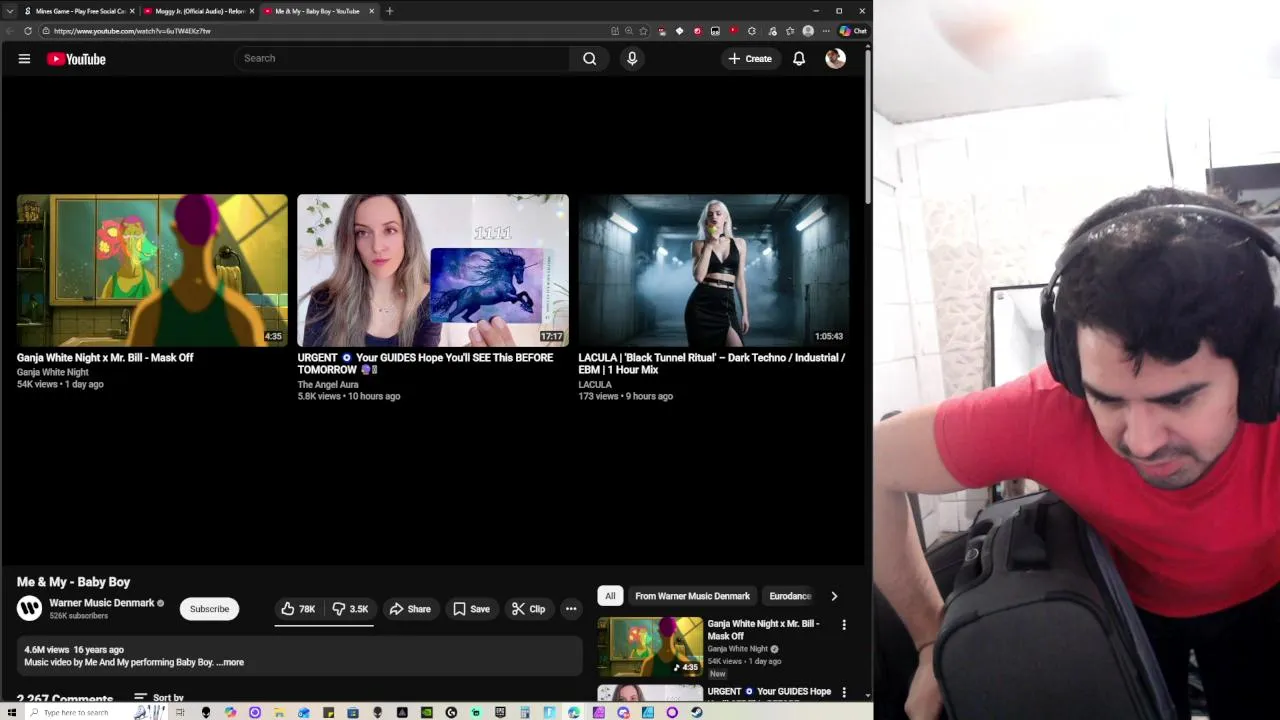This screenshot has width=1280, height=720.
Task: Open Steam from the taskbar
Action: tap(697, 712)
